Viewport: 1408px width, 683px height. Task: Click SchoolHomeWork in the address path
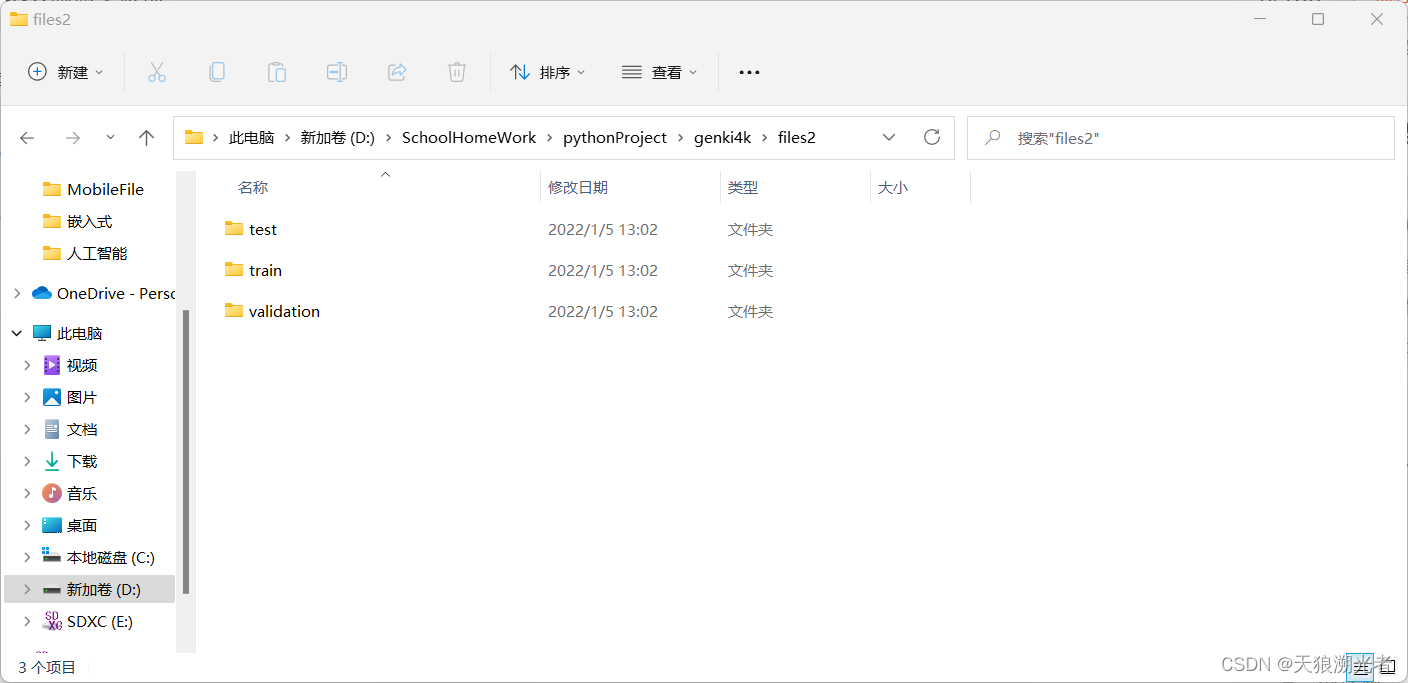[469, 138]
